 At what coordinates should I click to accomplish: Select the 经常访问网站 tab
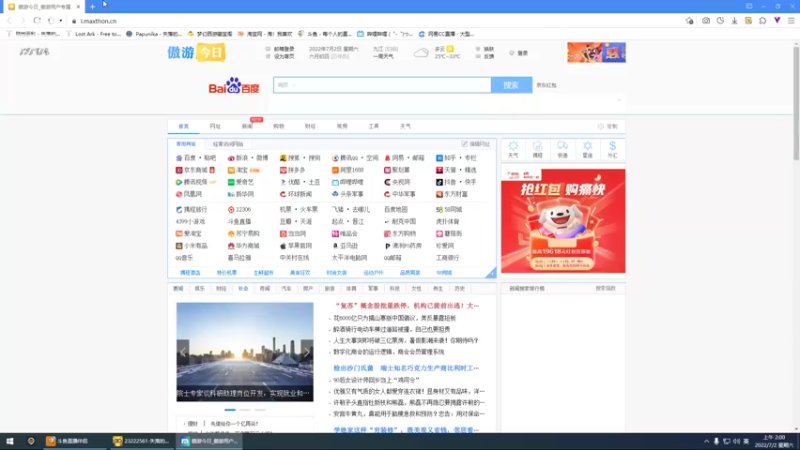click(228, 144)
